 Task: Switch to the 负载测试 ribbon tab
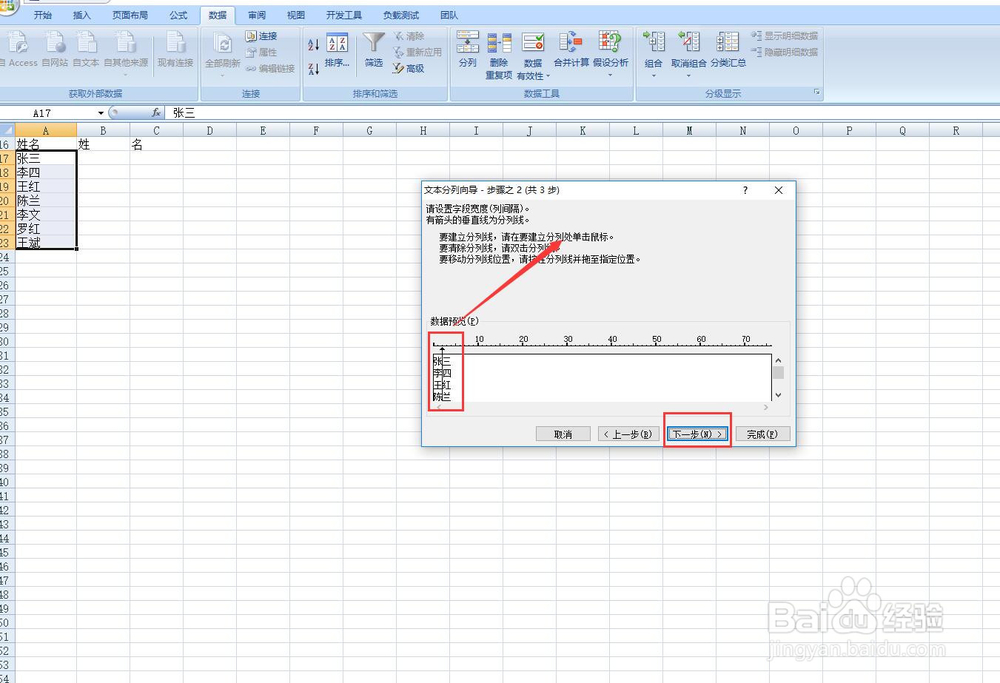[401, 15]
